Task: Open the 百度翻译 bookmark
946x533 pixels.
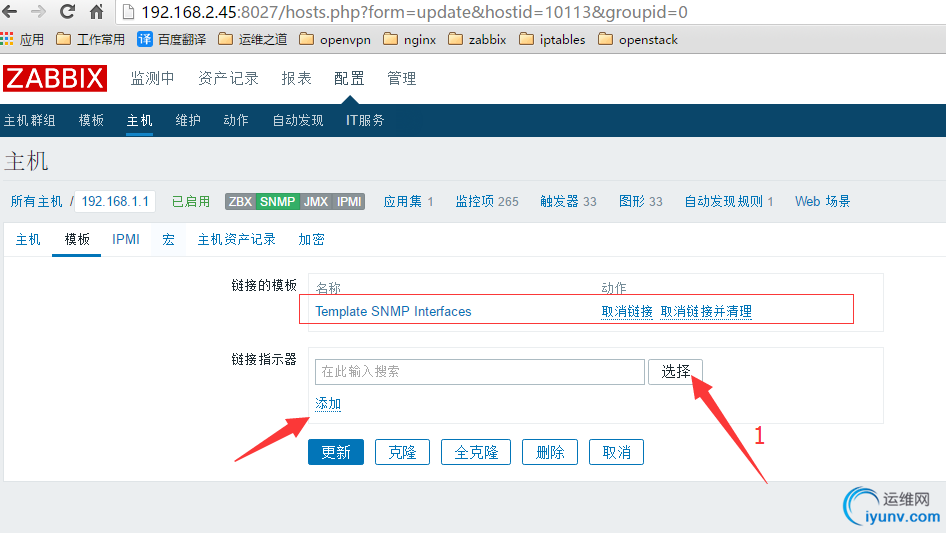Action: click(171, 40)
